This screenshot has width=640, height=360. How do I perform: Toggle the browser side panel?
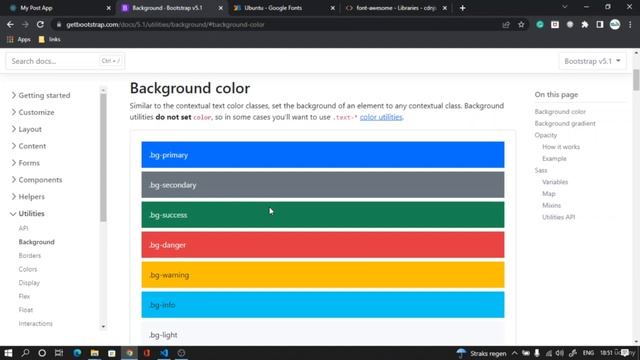pos(600,24)
